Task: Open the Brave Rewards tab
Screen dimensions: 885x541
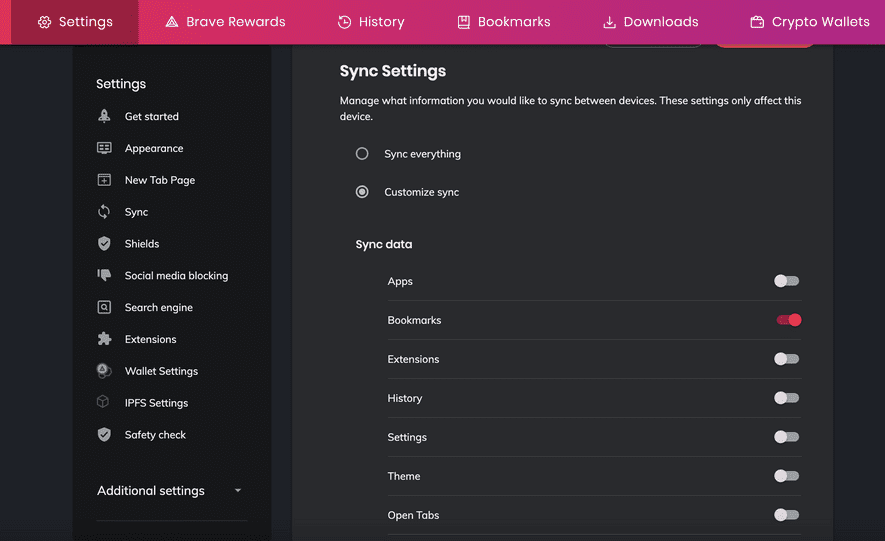Action: click(225, 22)
